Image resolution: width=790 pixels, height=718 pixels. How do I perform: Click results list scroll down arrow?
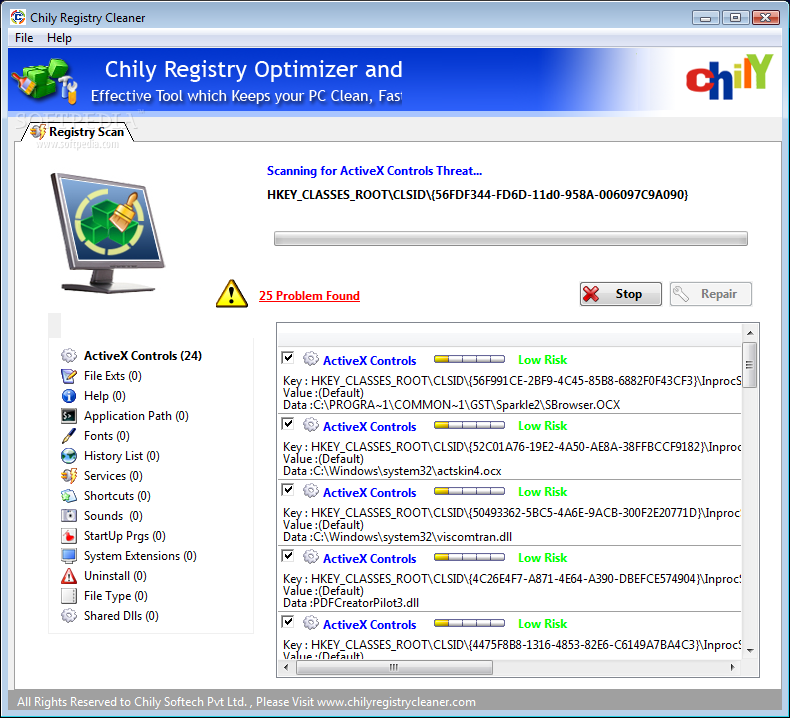[750, 651]
